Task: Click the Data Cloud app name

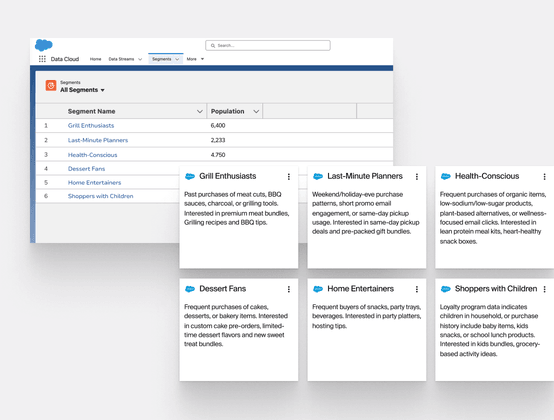Action: [x=65, y=59]
